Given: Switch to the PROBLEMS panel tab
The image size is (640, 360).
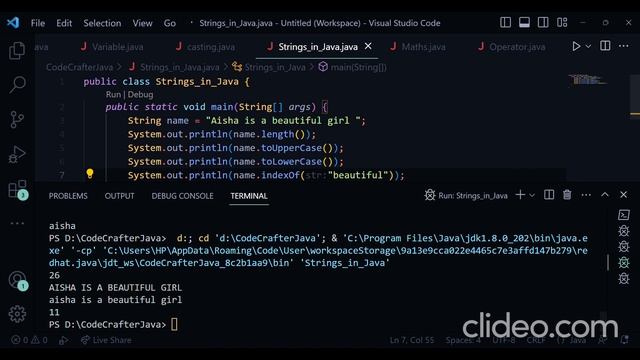Looking at the screenshot, I should 68,196.
